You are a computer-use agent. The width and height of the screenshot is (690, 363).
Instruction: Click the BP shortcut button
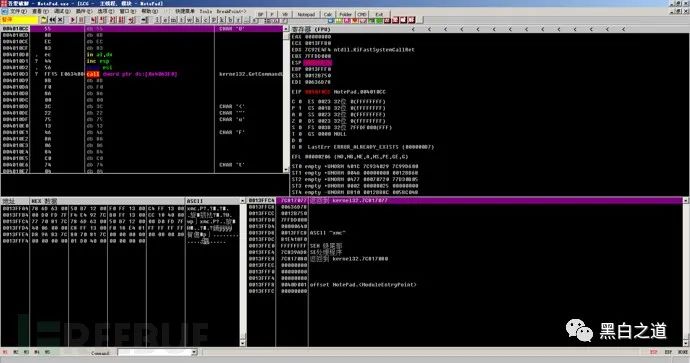point(260,15)
